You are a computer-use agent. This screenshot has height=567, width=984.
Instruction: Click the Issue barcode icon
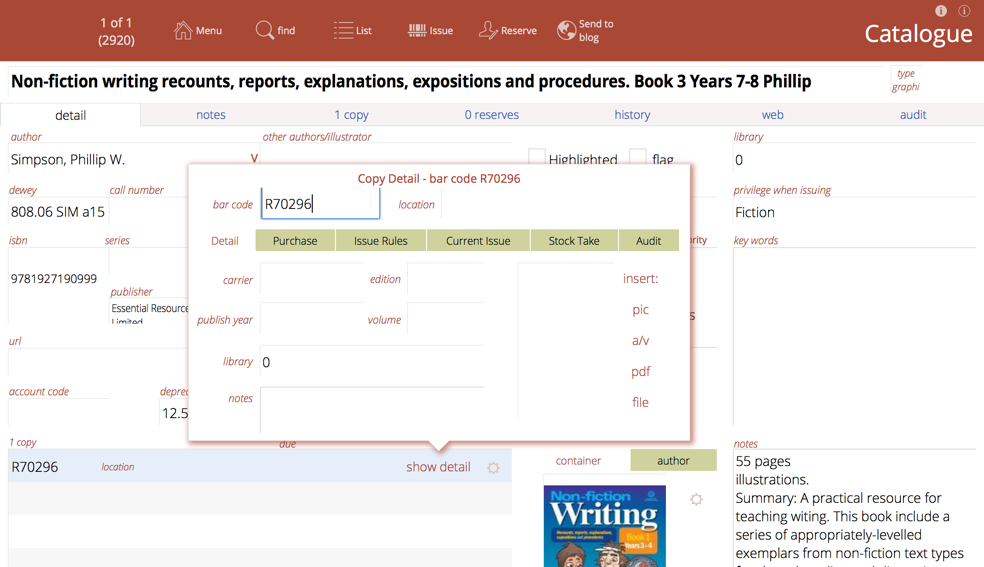(417, 31)
